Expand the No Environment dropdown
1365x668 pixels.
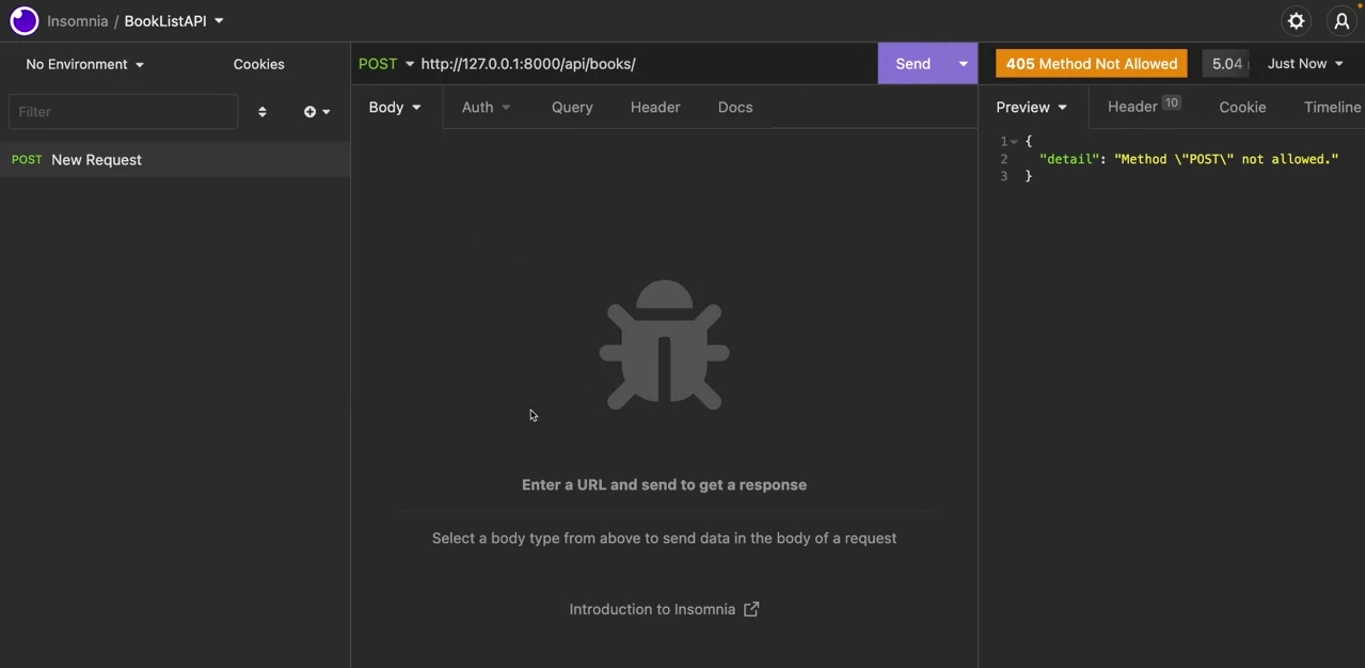tap(85, 64)
